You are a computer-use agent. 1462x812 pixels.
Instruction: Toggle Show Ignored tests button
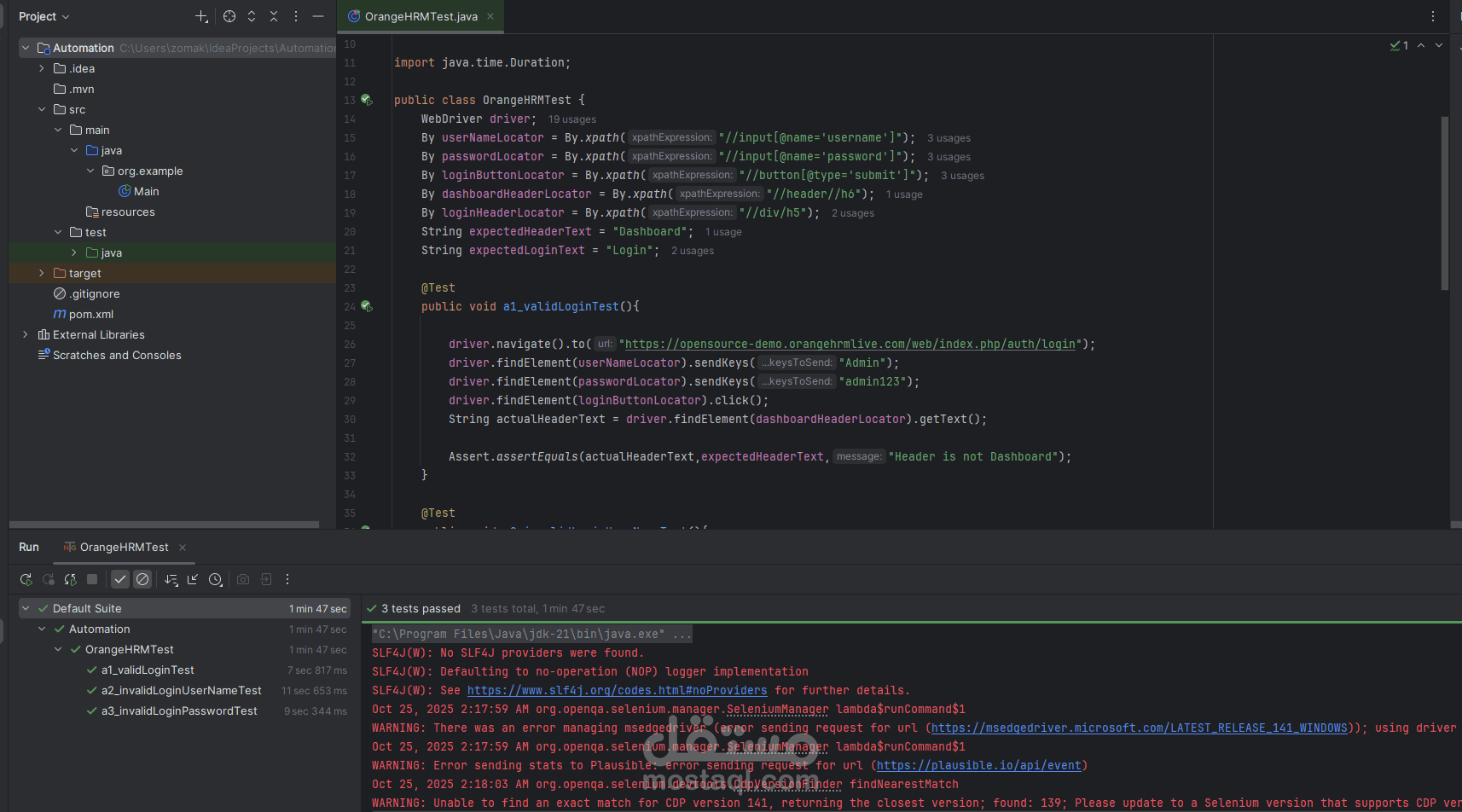pyautogui.click(x=142, y=579)
